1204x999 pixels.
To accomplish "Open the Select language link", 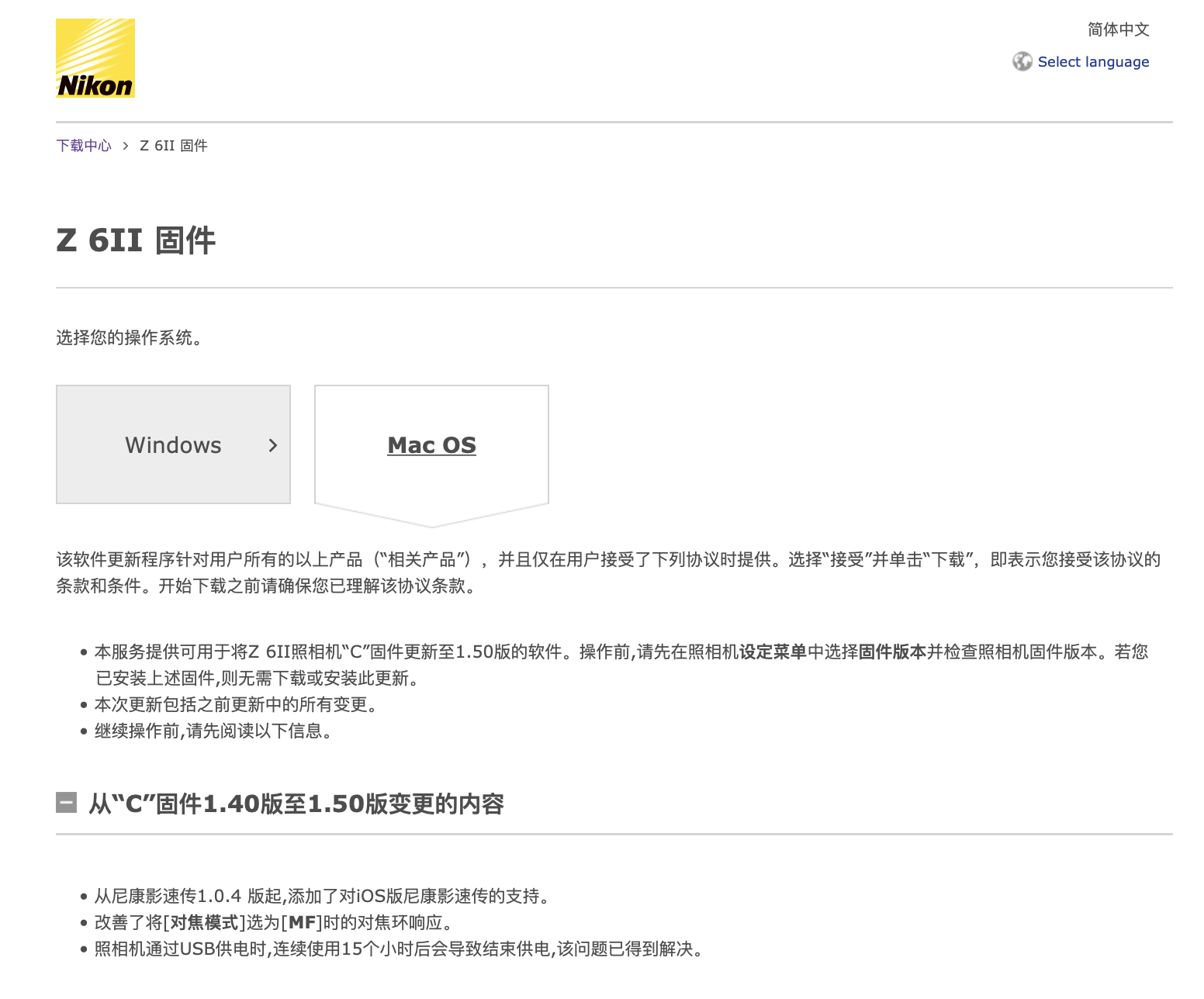I will point(1093,62).
